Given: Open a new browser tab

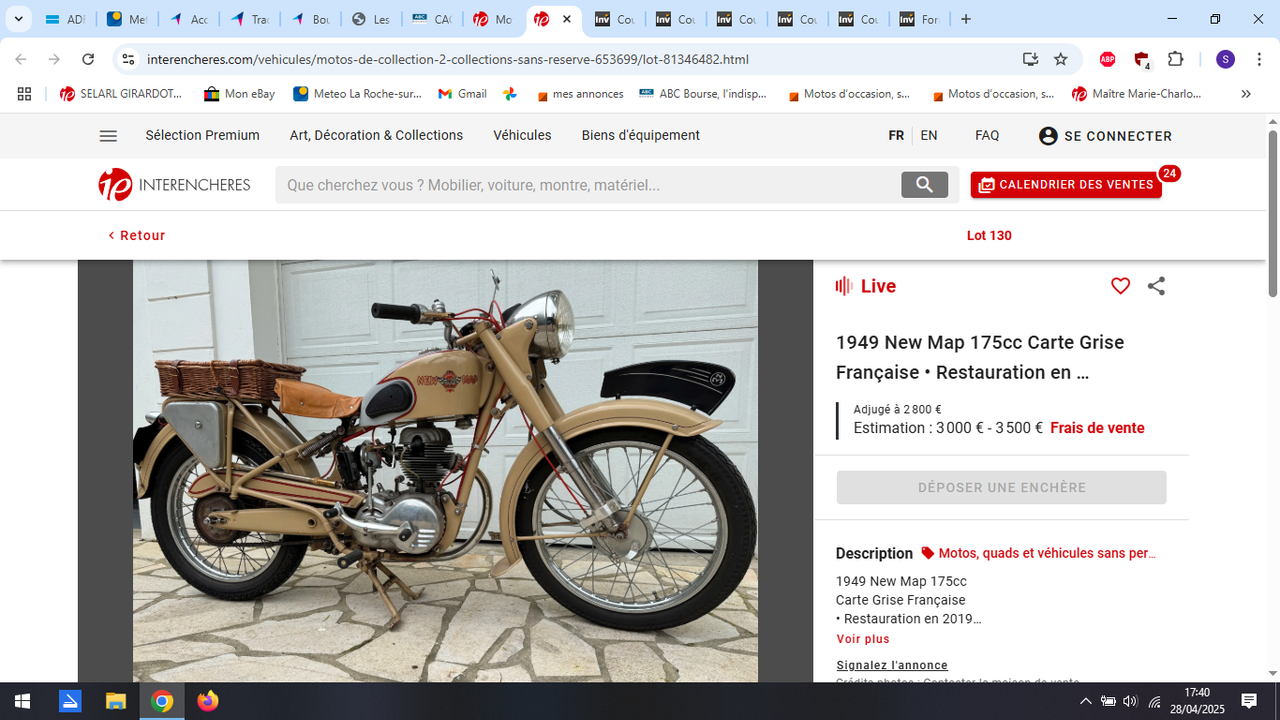Looking at the screenshot, I should (965, 19).
